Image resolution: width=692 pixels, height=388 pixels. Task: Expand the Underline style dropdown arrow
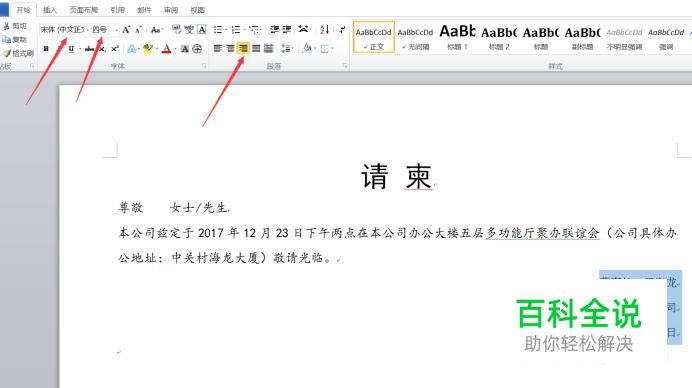point(79,49)
